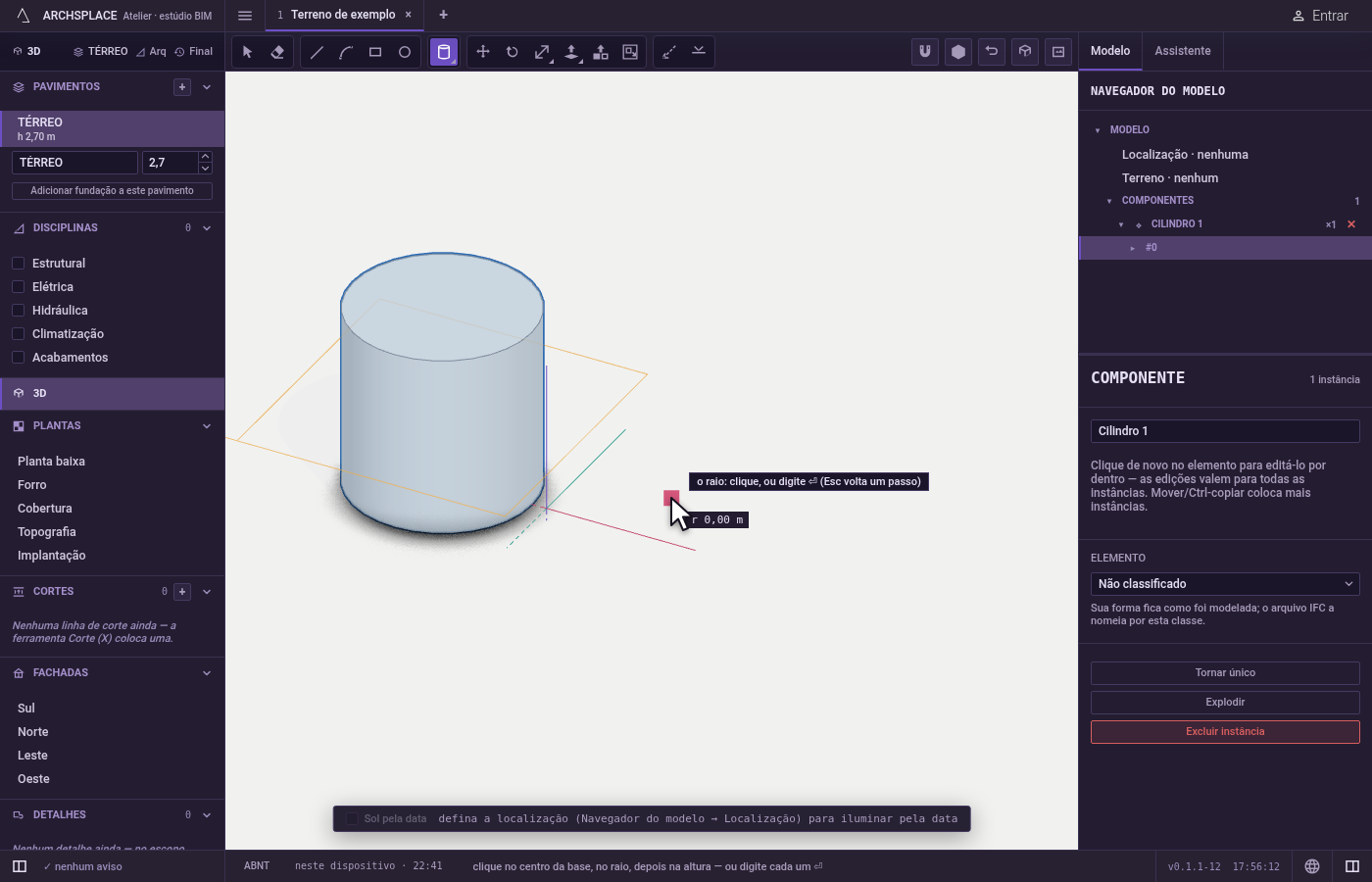Click the component name field 'Cilindro 1'
1372x882 pixels.
1225,431
